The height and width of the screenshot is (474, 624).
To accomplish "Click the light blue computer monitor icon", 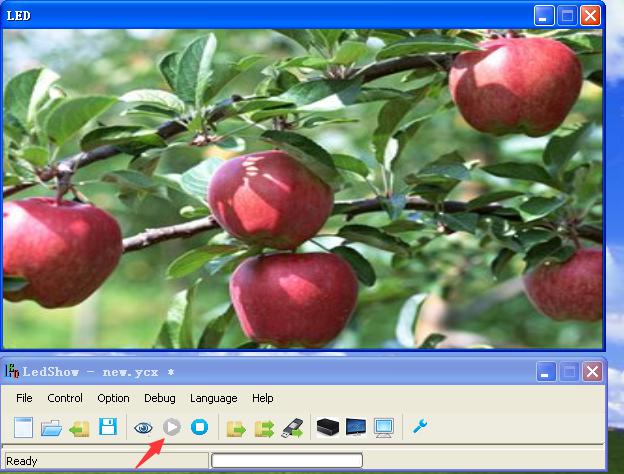I will tap(384, 428).
